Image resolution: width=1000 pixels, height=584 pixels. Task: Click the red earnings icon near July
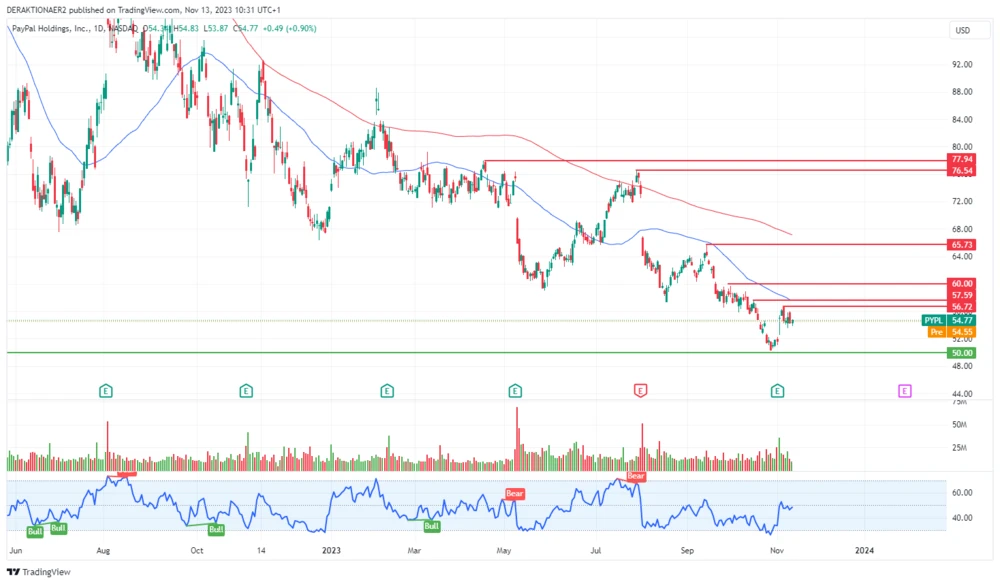click(641, 391)
